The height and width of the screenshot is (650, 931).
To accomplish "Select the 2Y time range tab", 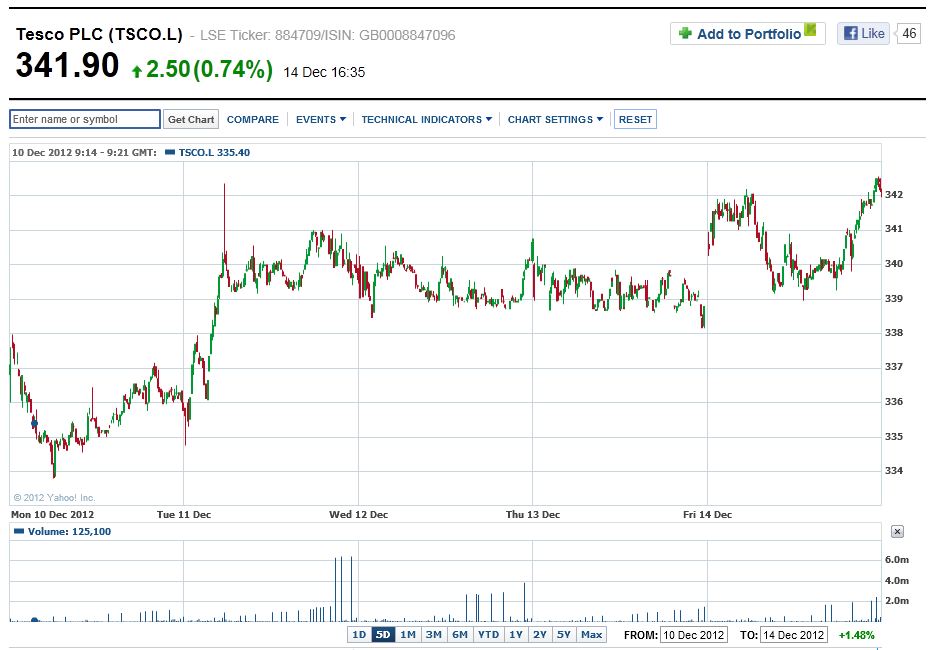I will pyautogui.click(x=540, y=635).
